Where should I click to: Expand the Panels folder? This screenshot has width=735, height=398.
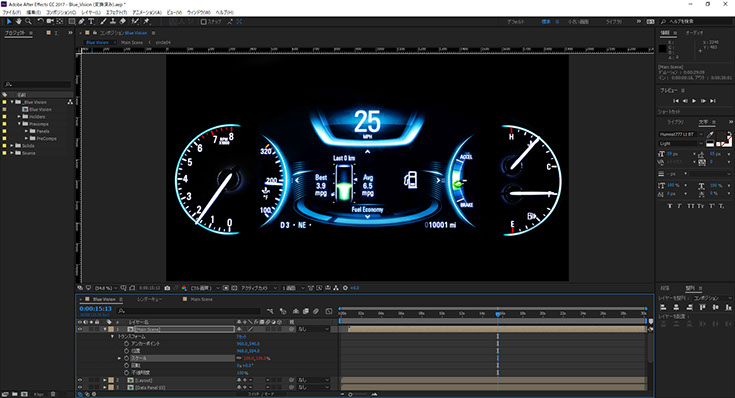[27, 131]
